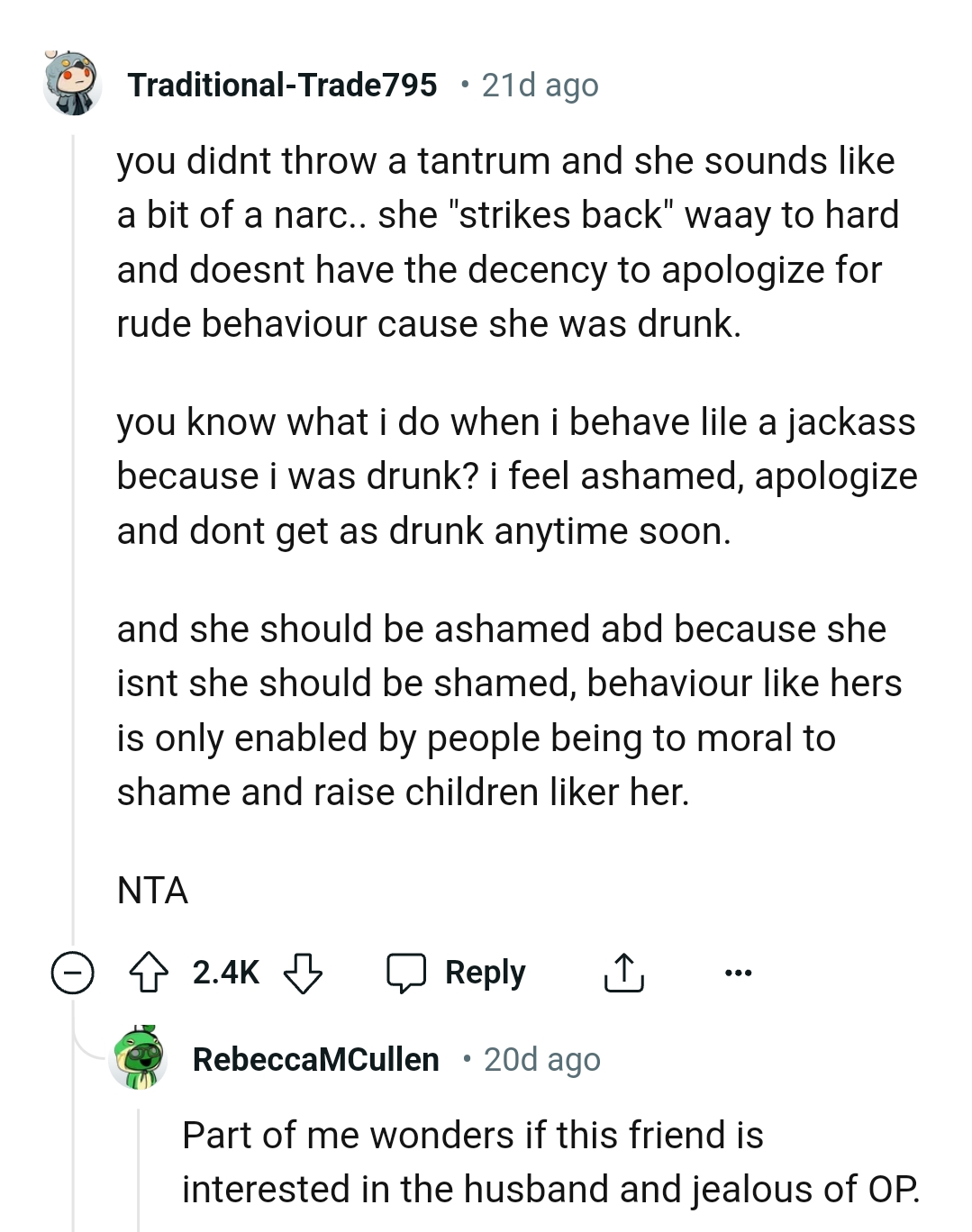Downvote the comment using the down arrow

point(304,974)
